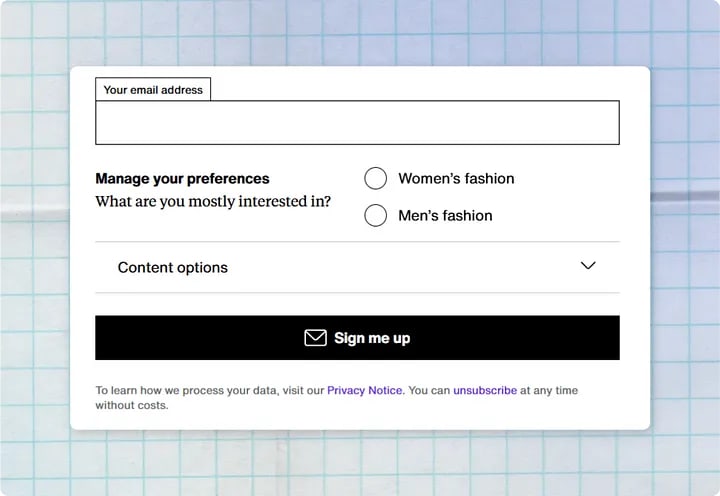Click the "Manage your preferences" heading
Screen dimensions: 720x496
tap(182, 179)
